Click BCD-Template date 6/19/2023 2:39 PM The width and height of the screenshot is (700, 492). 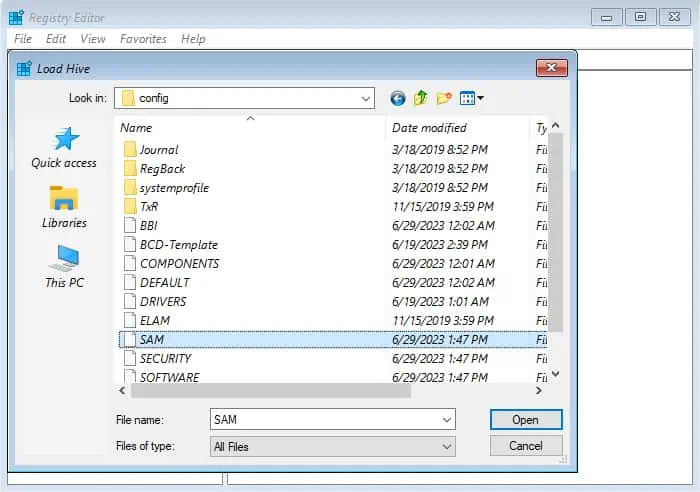(x=440, y=245)
